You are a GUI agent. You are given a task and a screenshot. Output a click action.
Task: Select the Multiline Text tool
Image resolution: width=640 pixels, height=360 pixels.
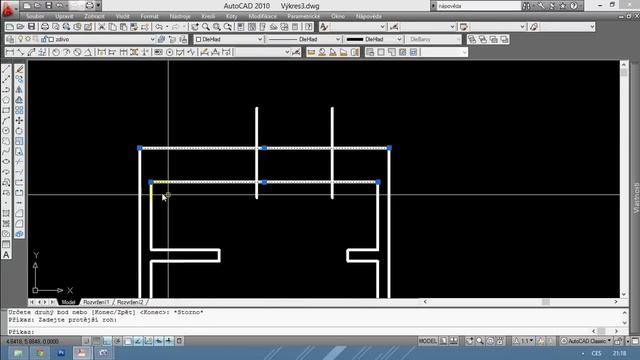pos(6,255)
